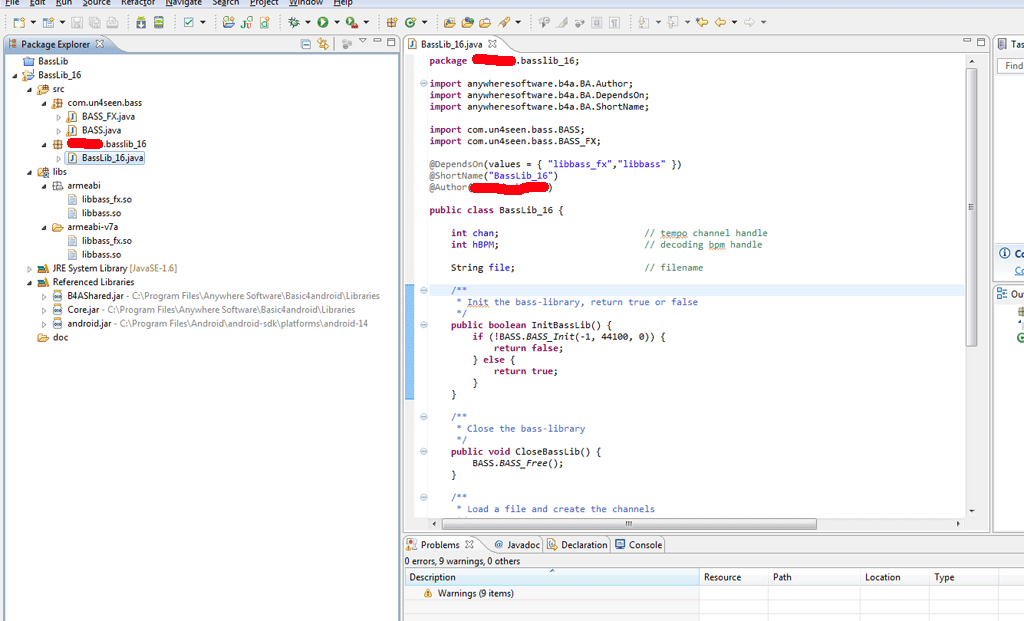Click the New JUnit Test Case icon
Image resolution: width=1024 pixels, height=621 pixels.
tap(246, 23)
